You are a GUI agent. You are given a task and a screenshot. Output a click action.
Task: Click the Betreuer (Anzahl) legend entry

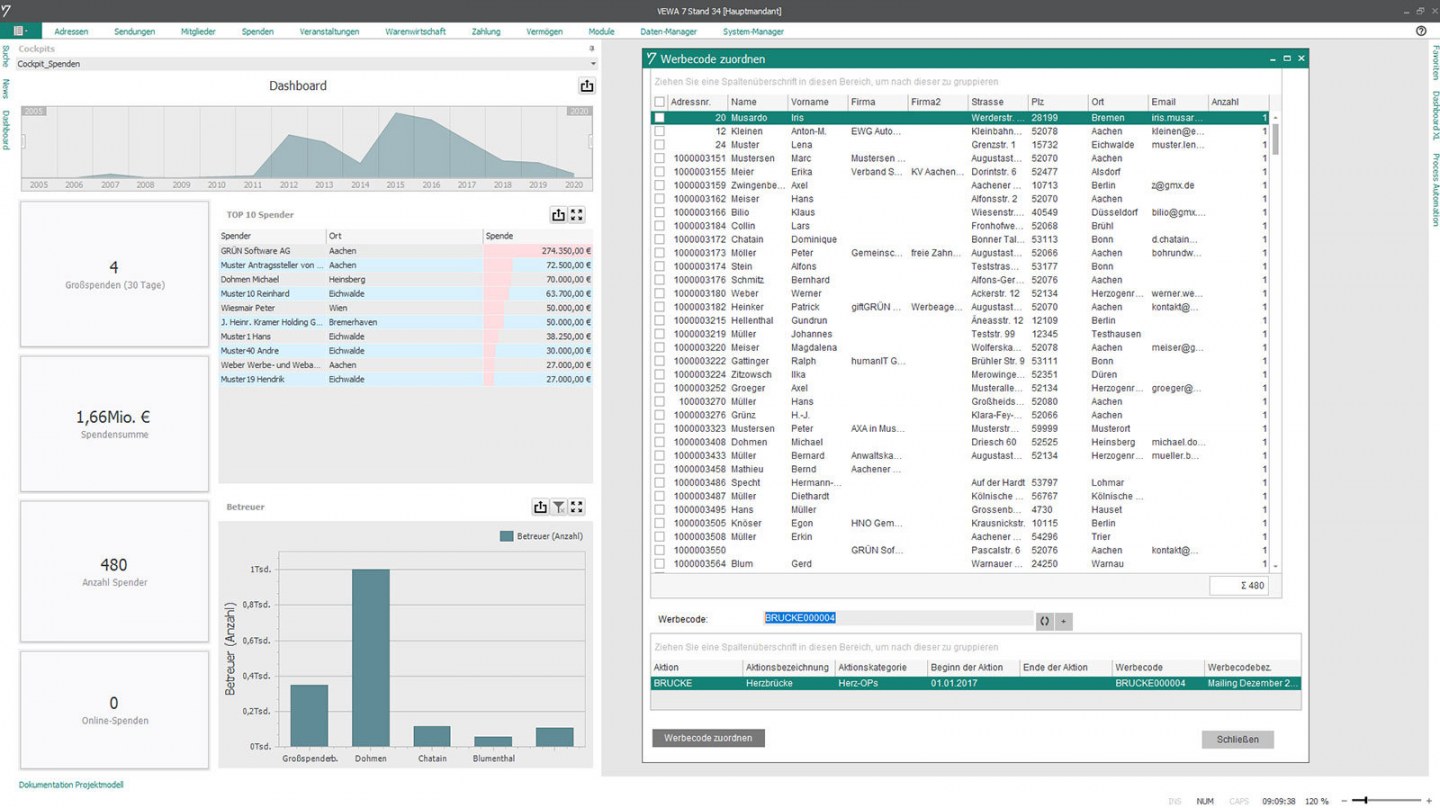click(541, 536)
